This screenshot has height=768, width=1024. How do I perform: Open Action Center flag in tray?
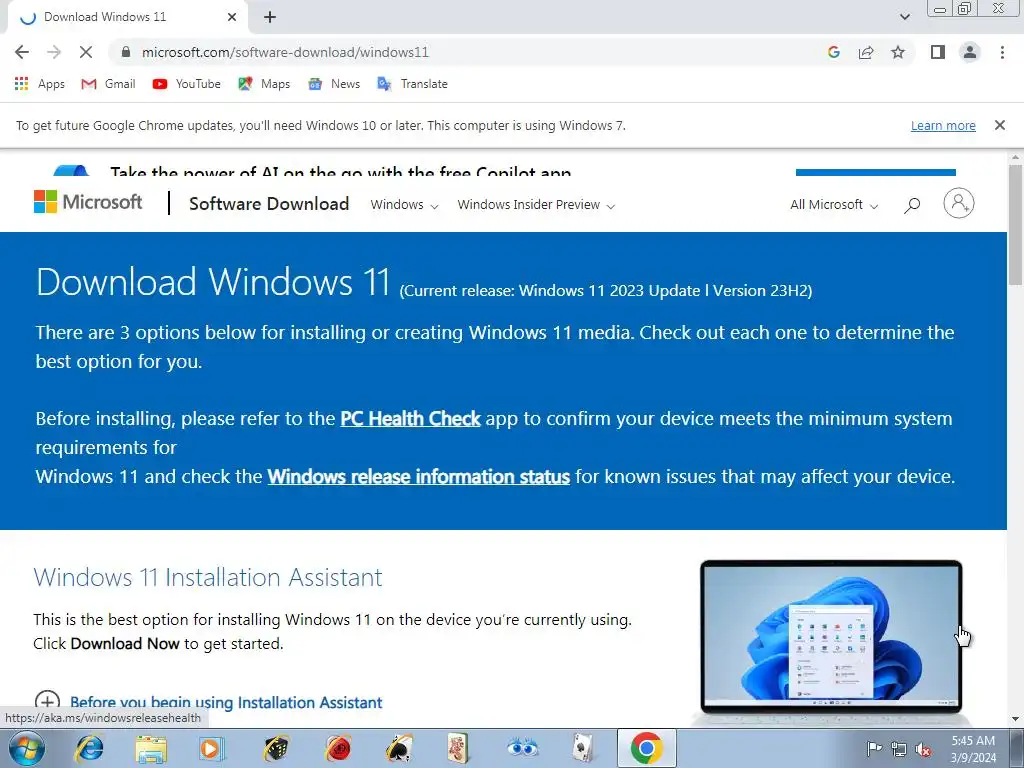click(874, 749)
